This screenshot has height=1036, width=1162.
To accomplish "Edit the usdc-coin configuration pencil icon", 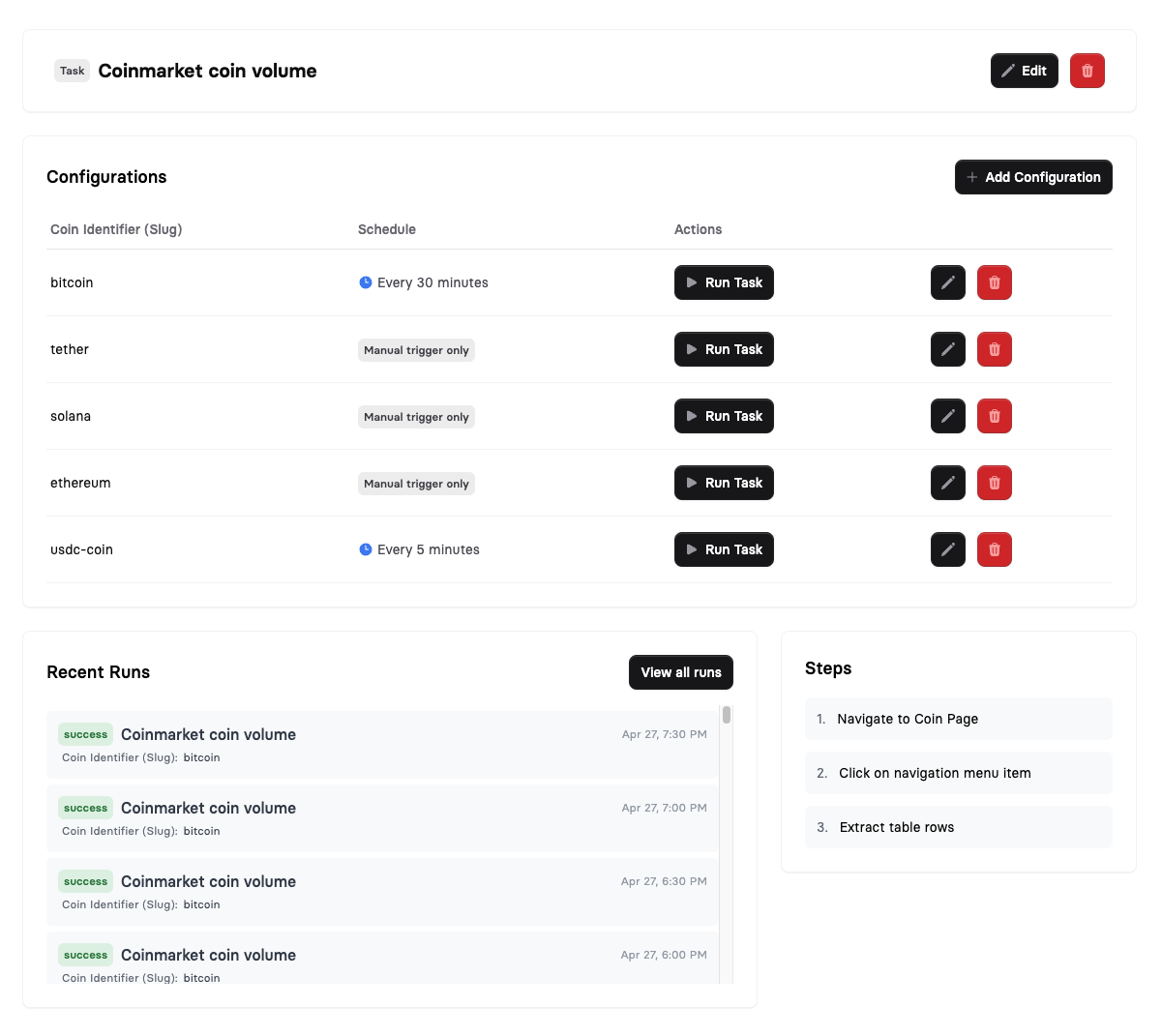I will (x=948, y=549).
